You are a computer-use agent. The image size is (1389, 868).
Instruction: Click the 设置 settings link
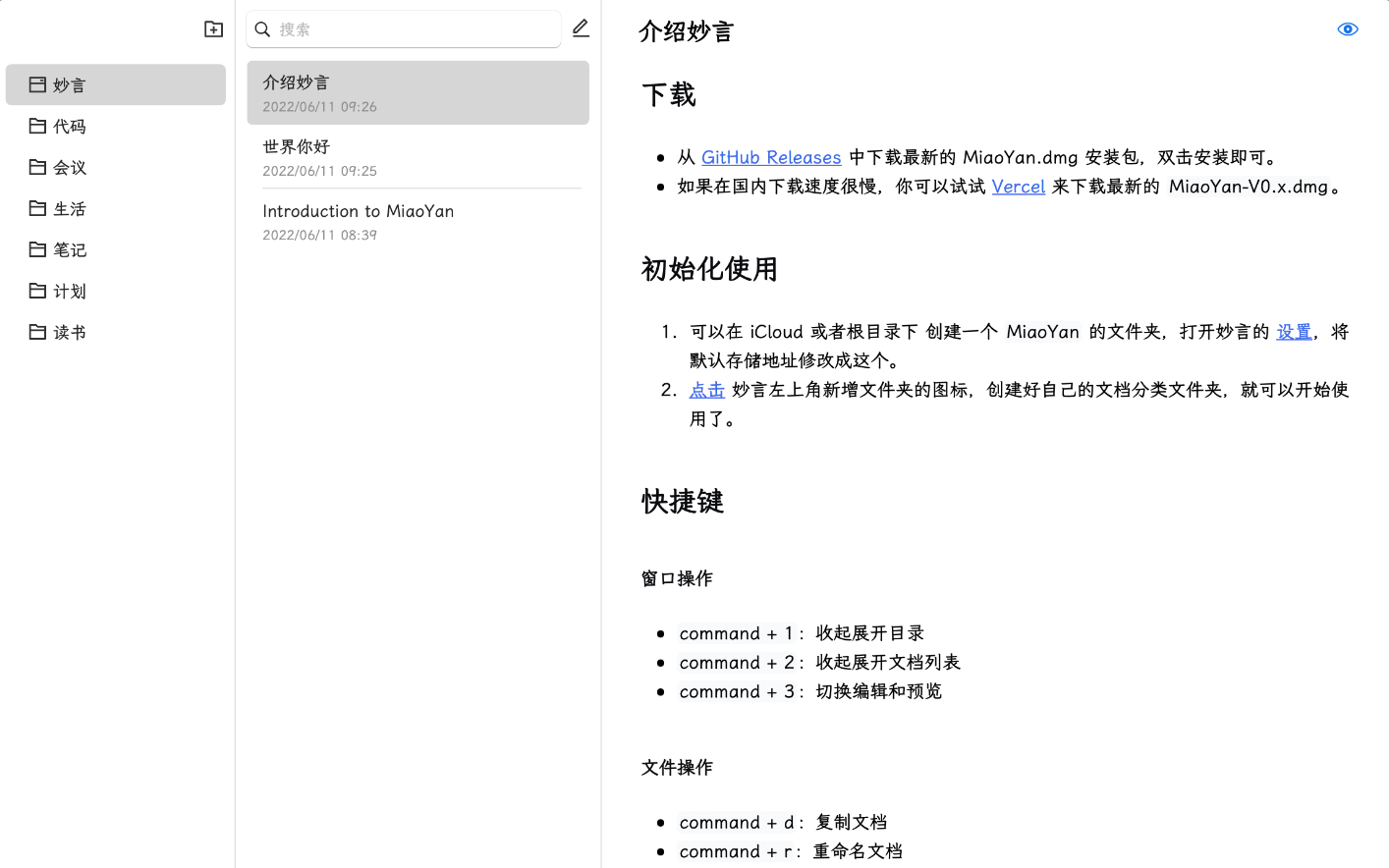coord(1293,332)
